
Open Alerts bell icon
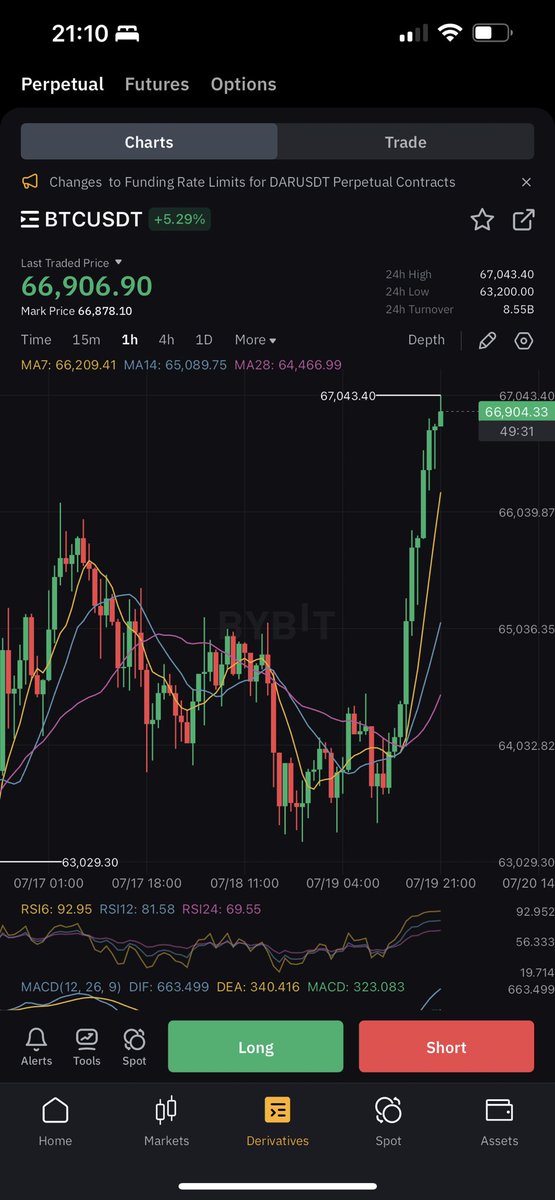(37, 1038)
